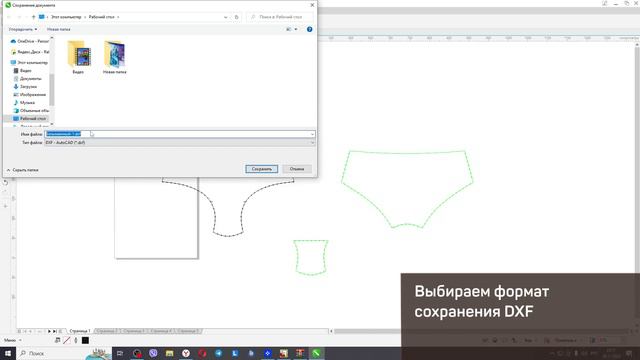Open Telegram from the taskbar
The height and width of the screenshot is (360, 640).
coord(218,353)
